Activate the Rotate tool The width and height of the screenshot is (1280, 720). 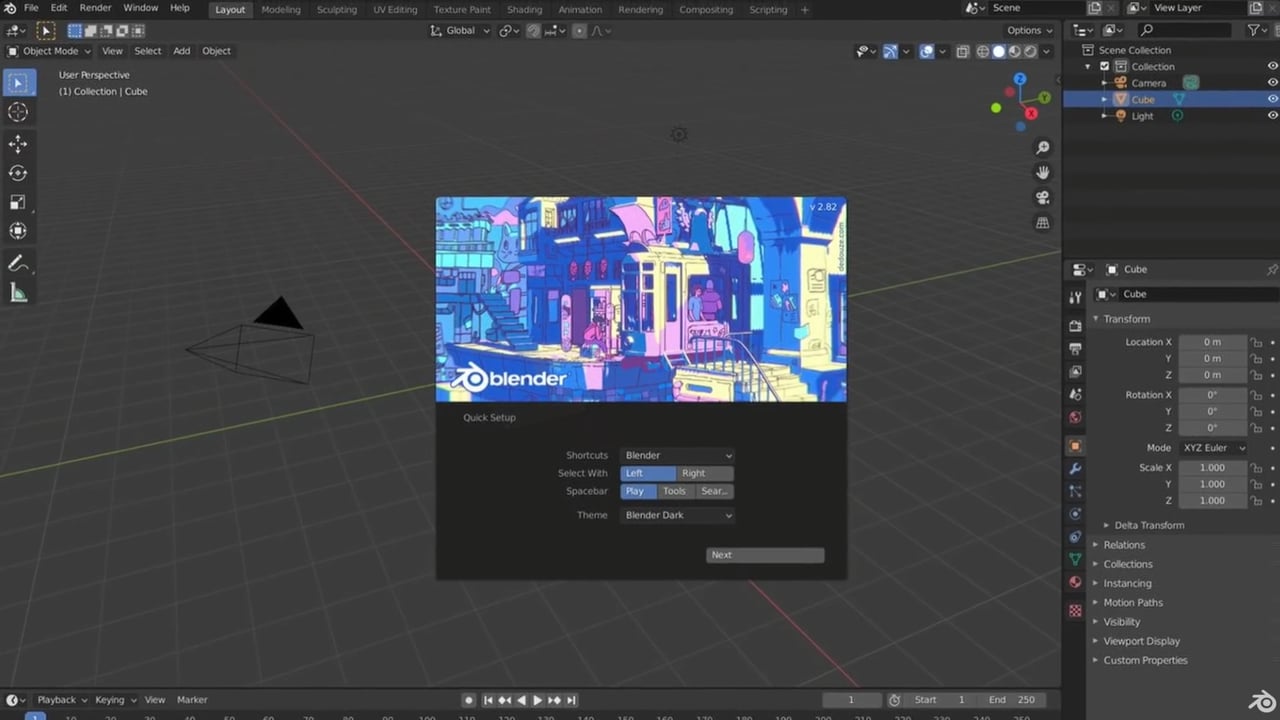(19, 172)
